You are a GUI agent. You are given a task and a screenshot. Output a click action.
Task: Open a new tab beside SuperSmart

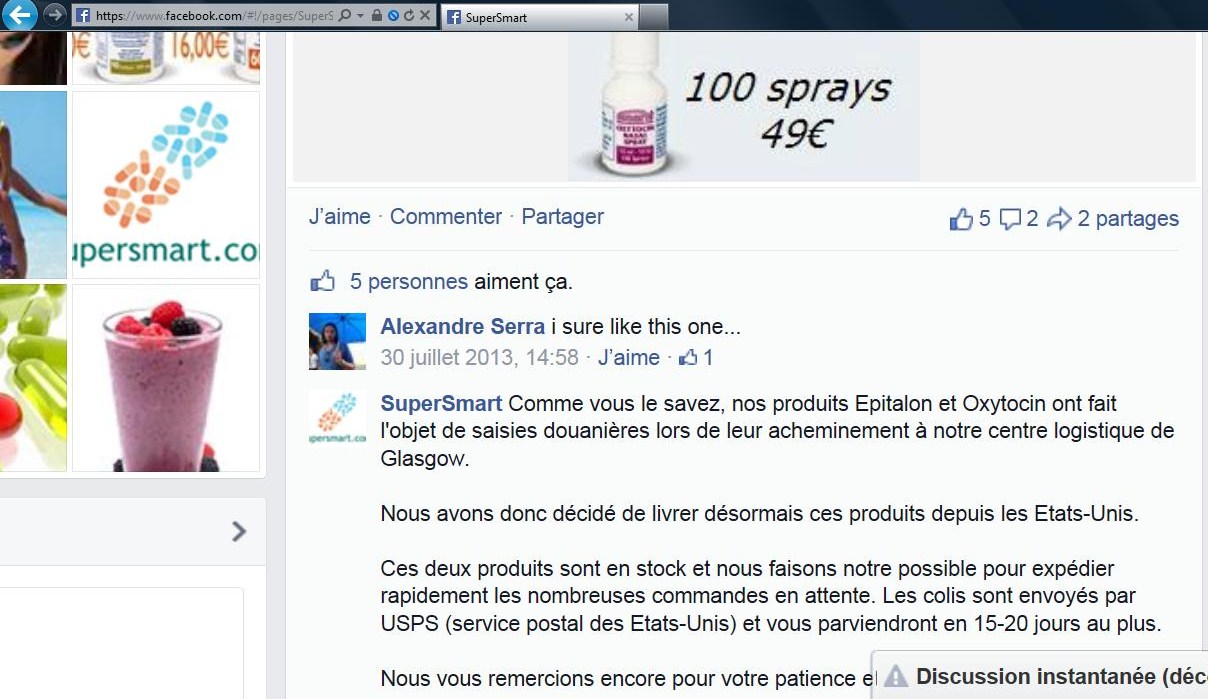pyautogui.click(x=654, y=17)
